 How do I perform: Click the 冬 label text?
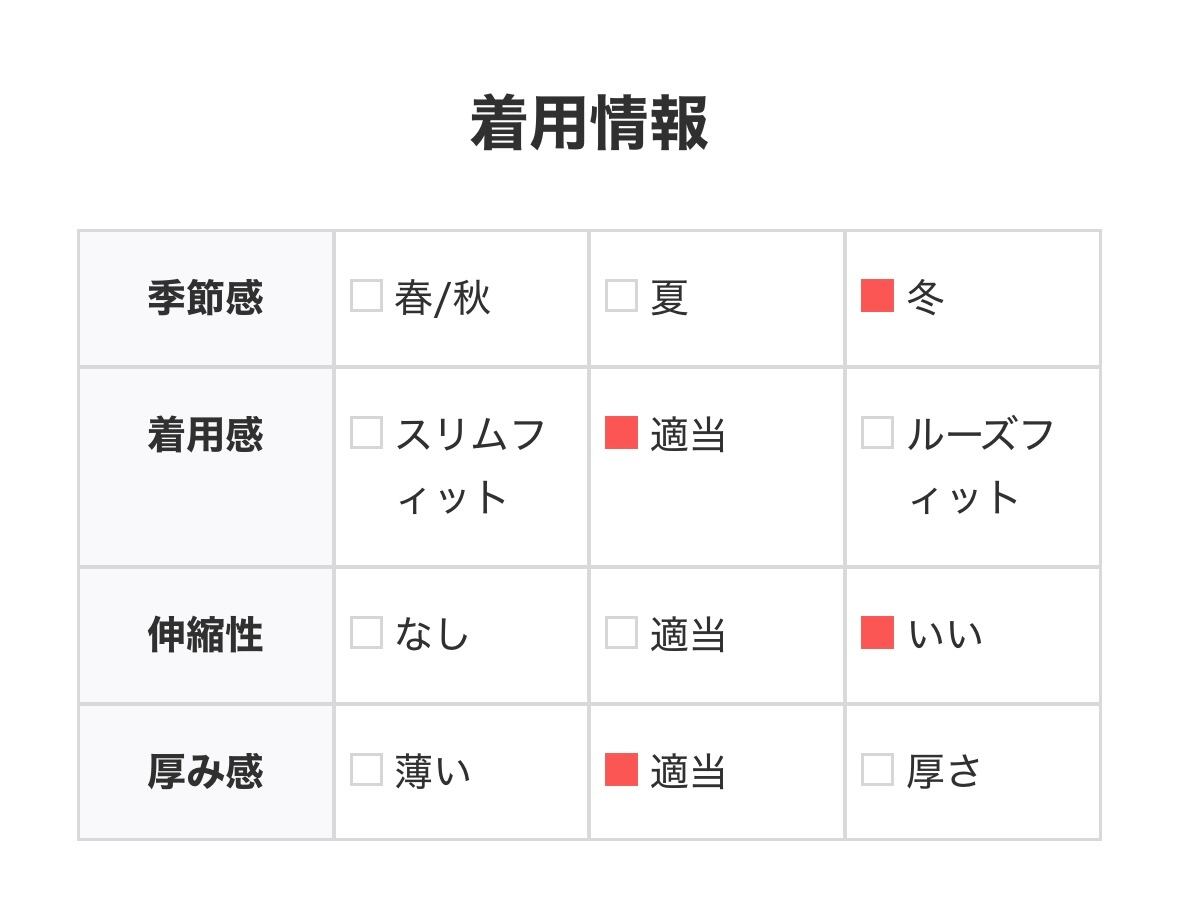tap(925, 297)
